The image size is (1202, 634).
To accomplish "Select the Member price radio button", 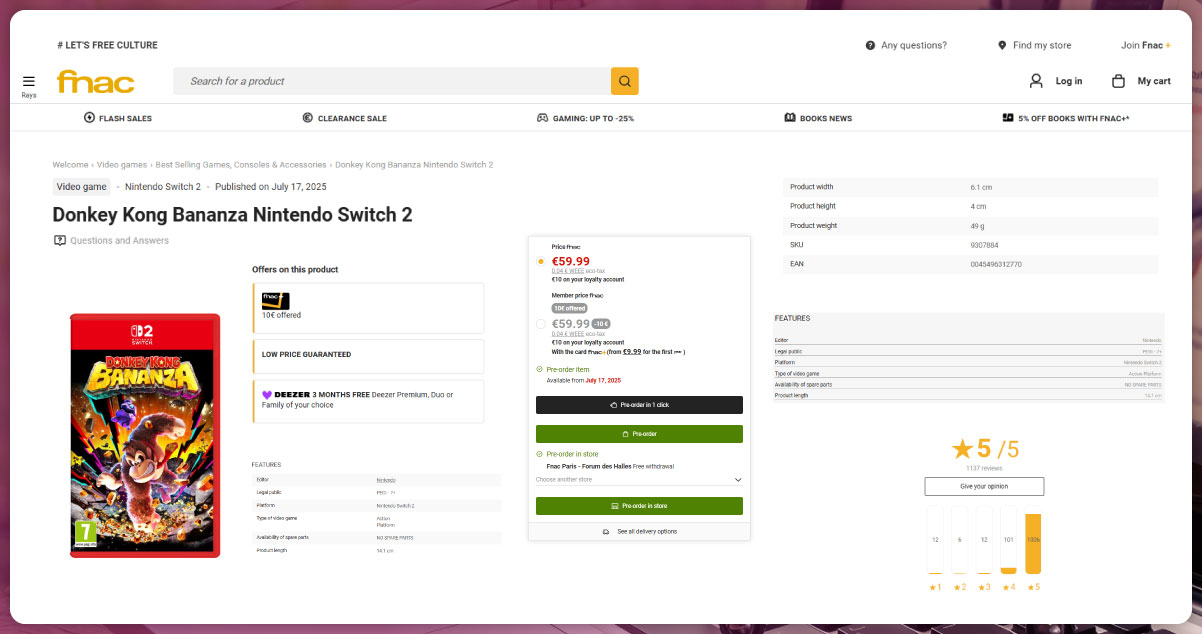I will click(x=541, y=324).
